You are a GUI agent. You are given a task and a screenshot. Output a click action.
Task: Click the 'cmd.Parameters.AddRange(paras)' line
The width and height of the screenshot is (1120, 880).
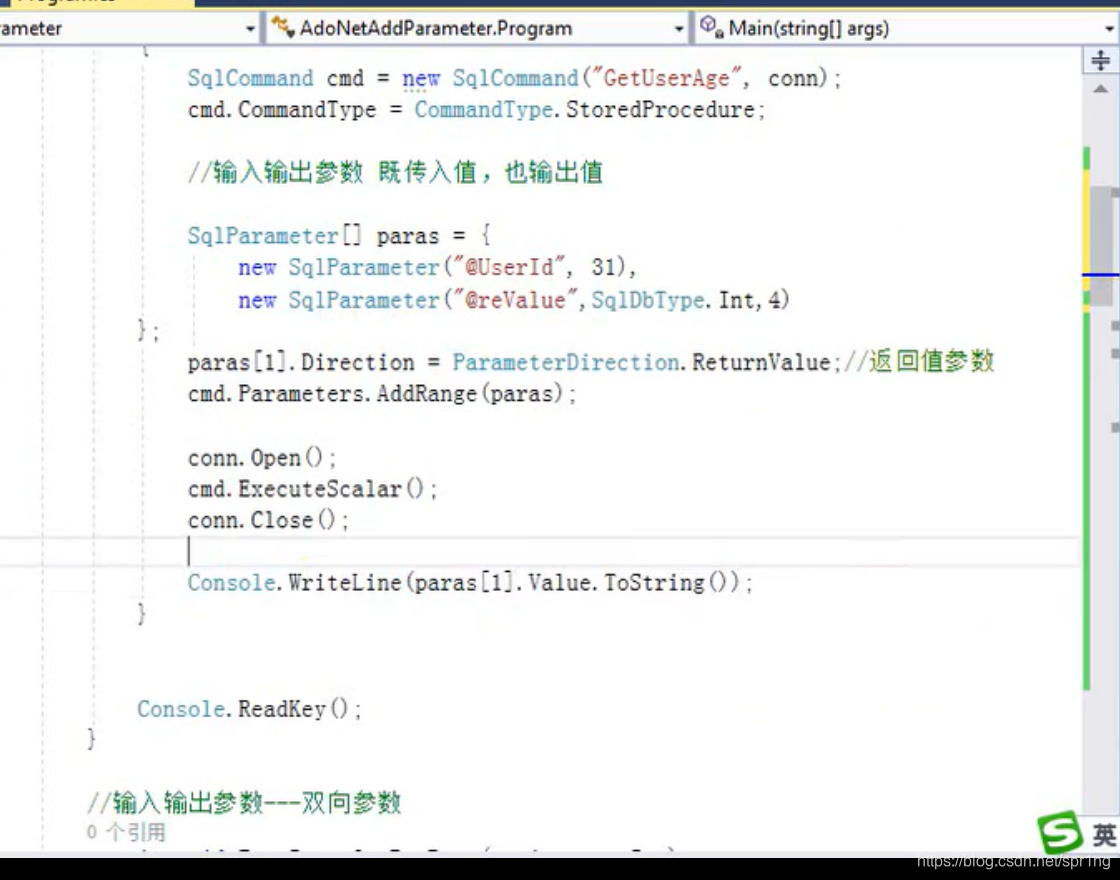381,394
